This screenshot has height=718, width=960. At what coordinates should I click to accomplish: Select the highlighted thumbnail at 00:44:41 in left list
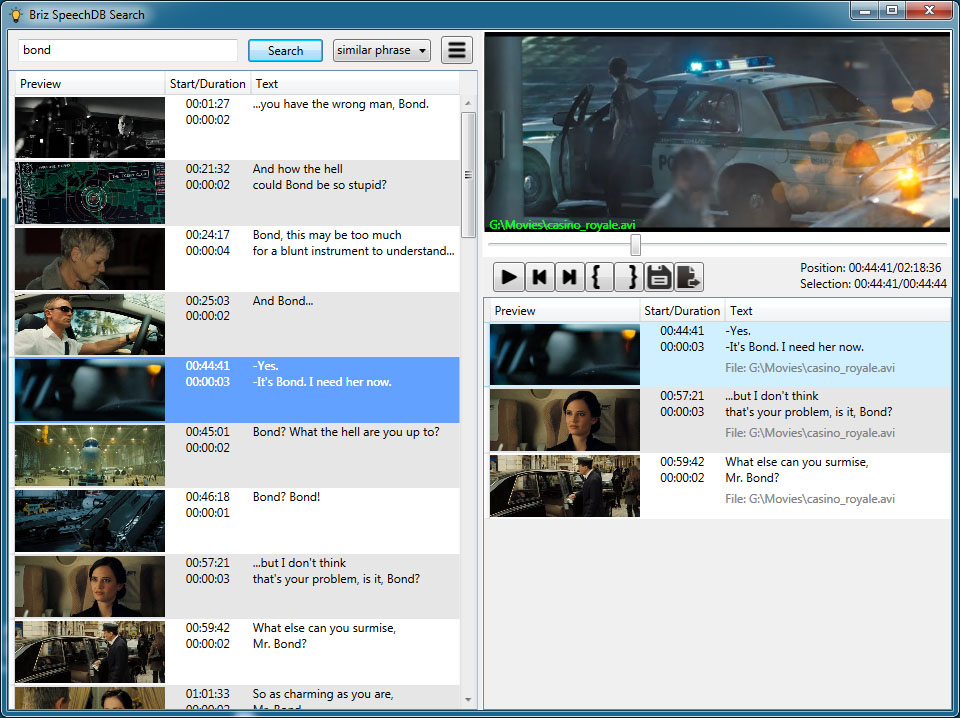point(90,390)
